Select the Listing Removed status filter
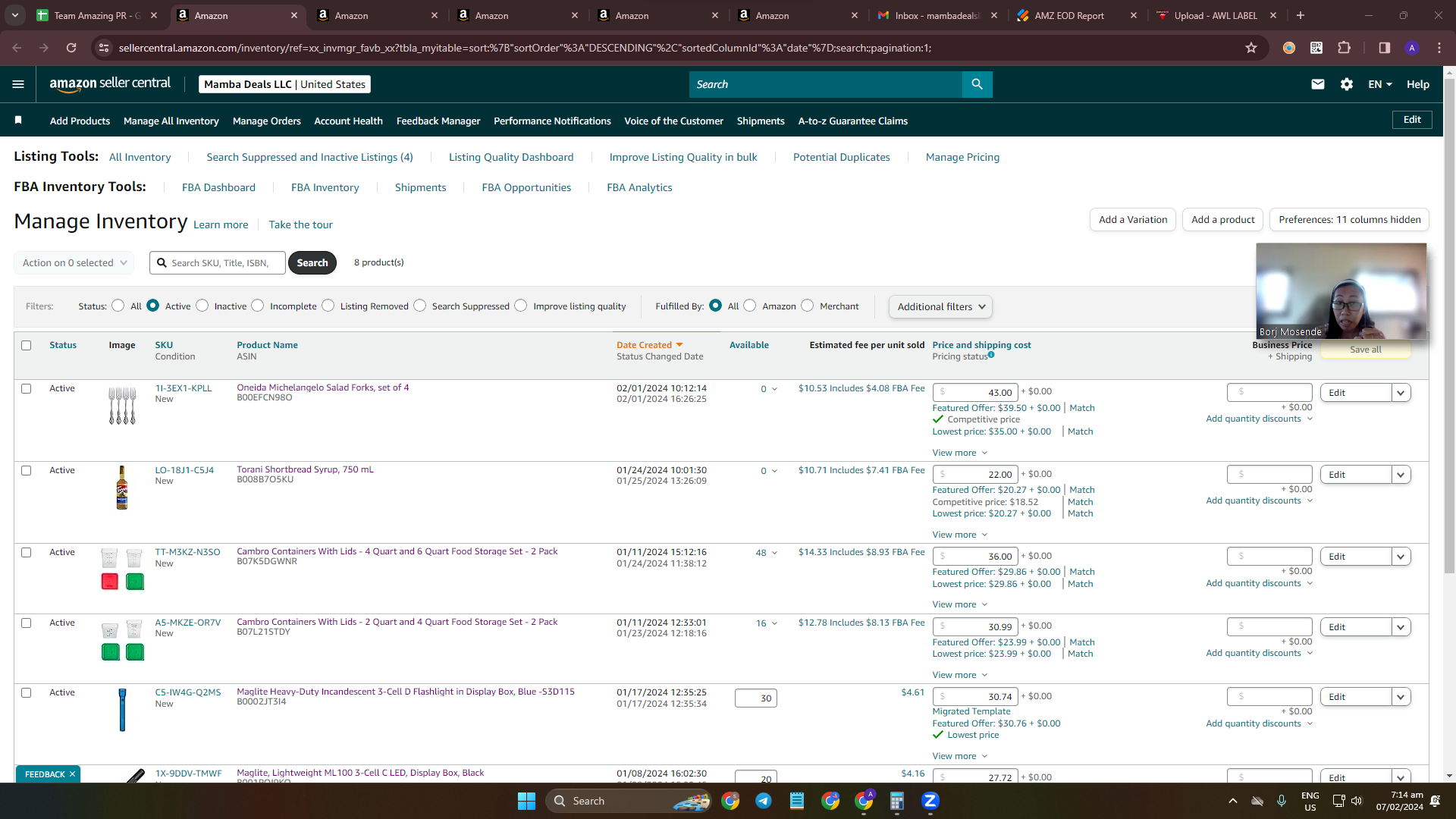The width and height of the screenshot is (1456, 819). pos(328,306)
